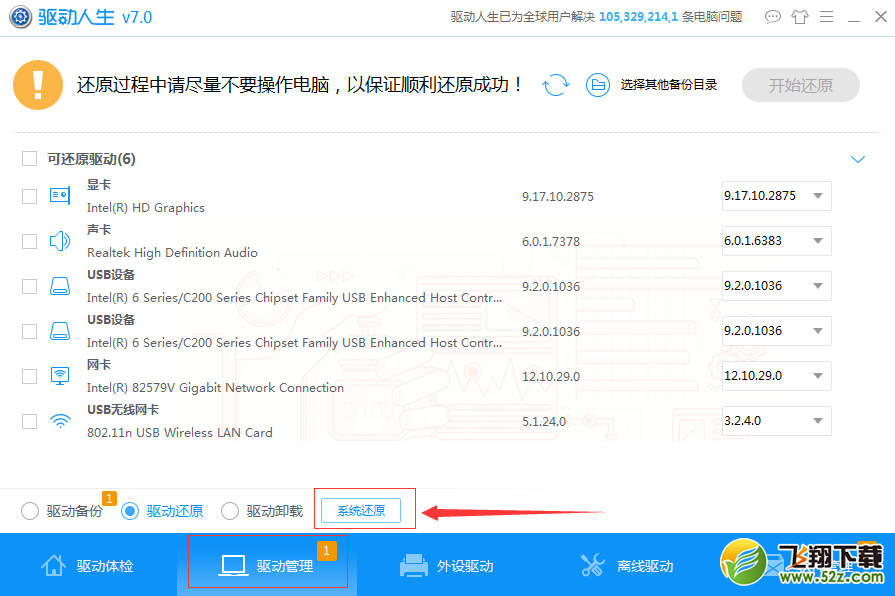
Task: Switch to the 外设驱动 tab
Action: pyautogui.click(x=447, y=565)
